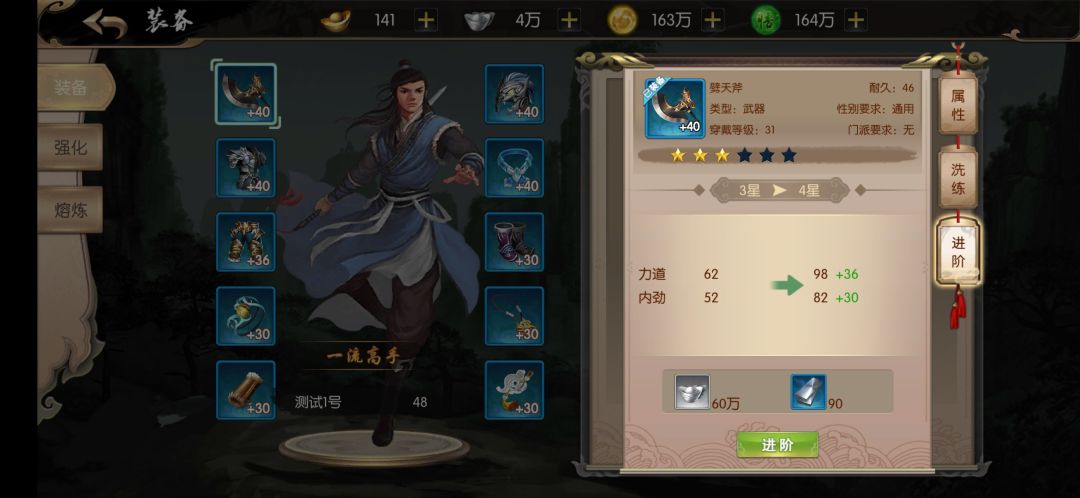Switch to the 洗练 hanging tab
Image resolution: width=1080 pixels, height=498 pixels.
[x=958, y=179]
